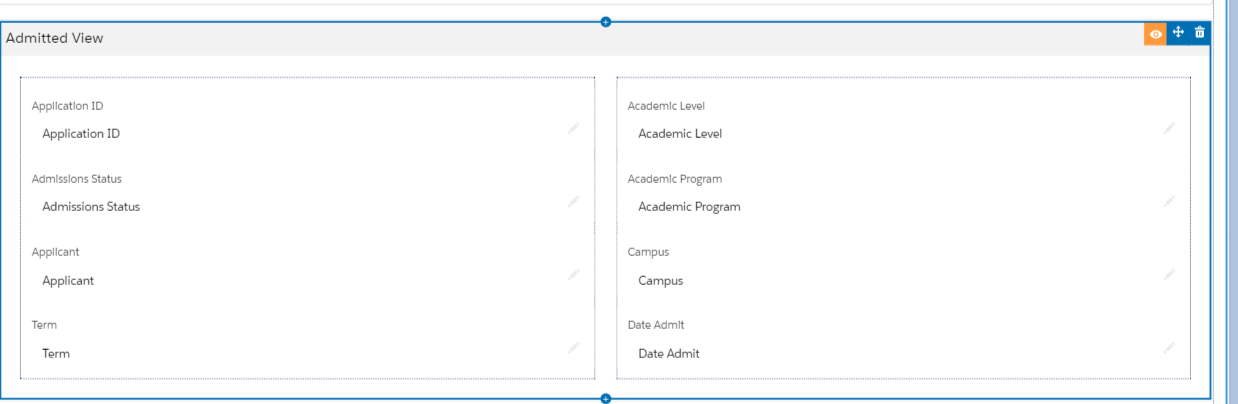Click the pencil icon for Application ID
The height and width of the screenshot is (404, 1238).
(x=574, y=128)
